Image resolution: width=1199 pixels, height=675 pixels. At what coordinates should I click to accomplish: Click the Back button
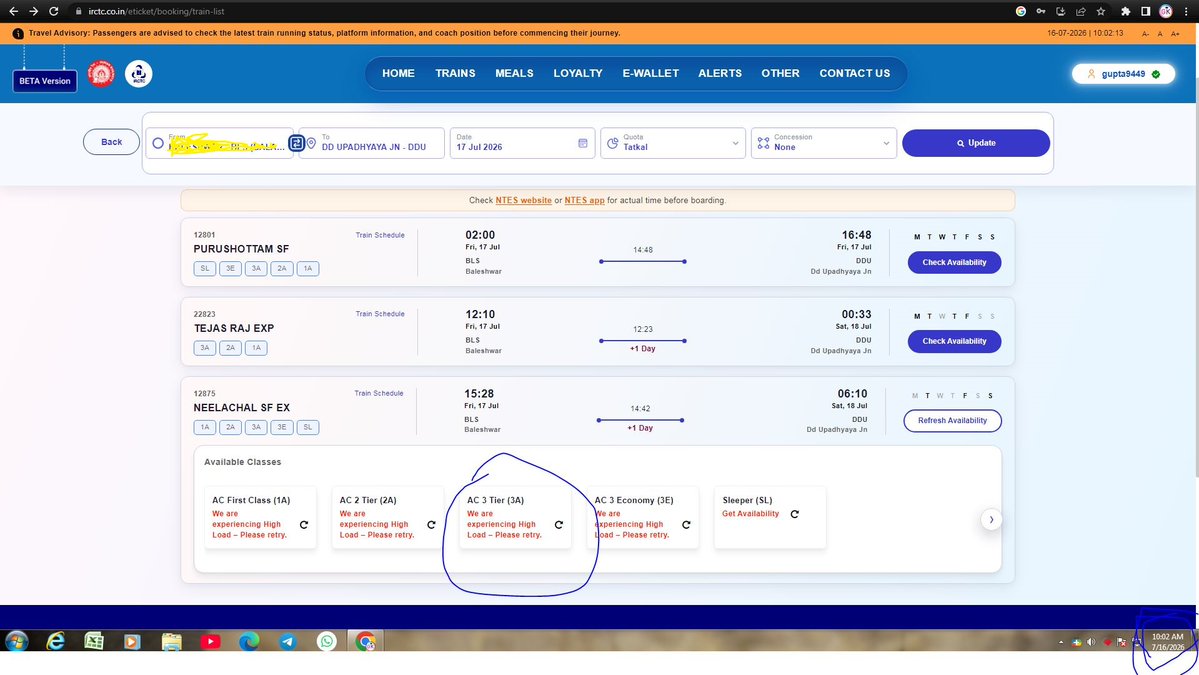point(112,142)
